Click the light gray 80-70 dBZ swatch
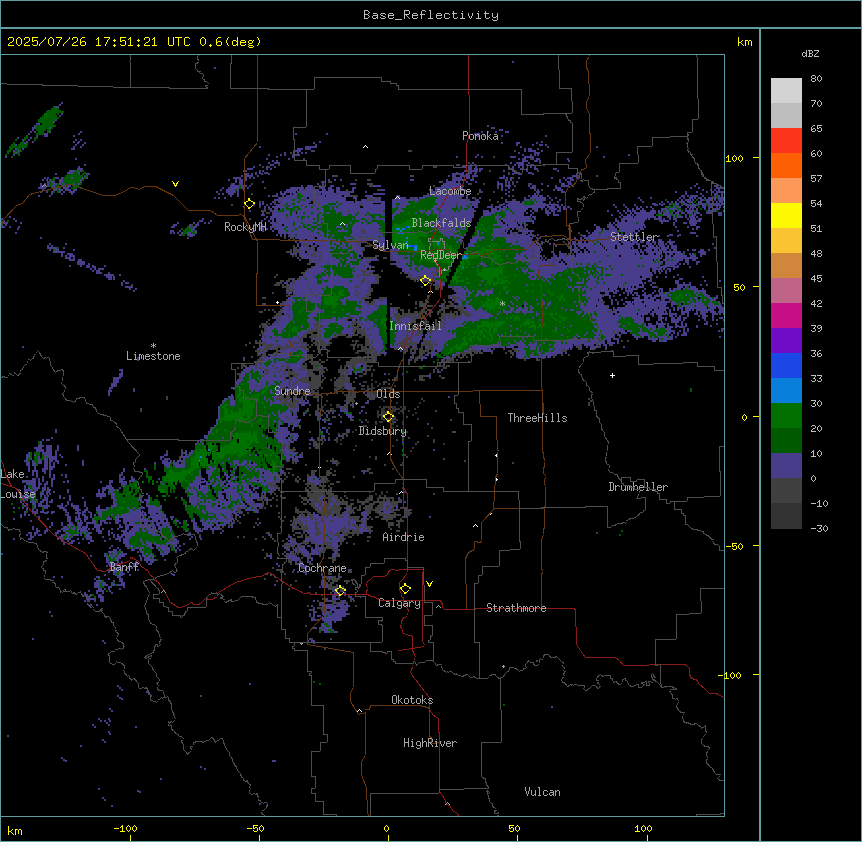This screenshot has height=842, width=862. [x=786, y=91]
